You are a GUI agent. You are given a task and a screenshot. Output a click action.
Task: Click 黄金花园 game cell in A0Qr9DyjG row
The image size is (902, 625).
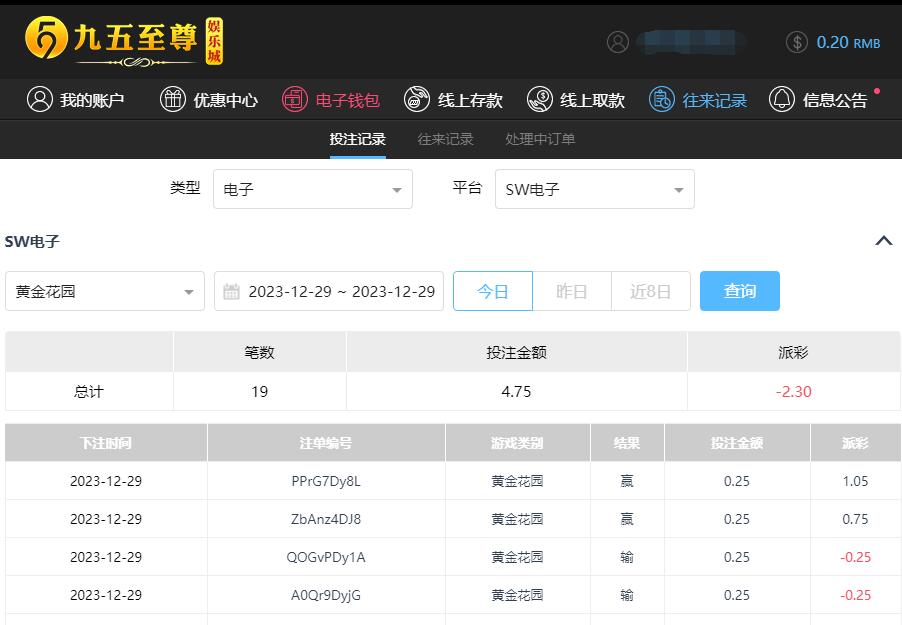pyautogui.click(x=518, y=595)
